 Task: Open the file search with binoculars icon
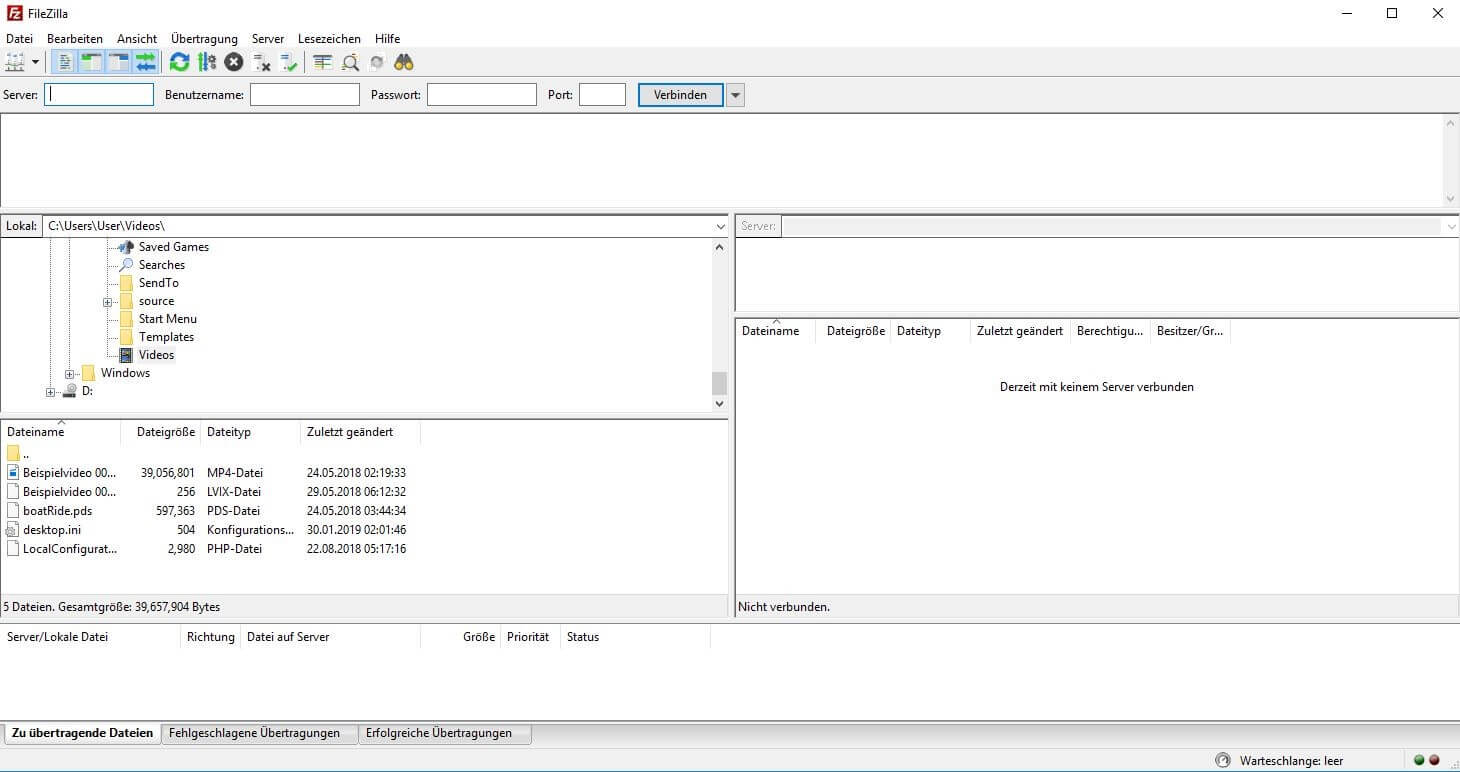404,62
